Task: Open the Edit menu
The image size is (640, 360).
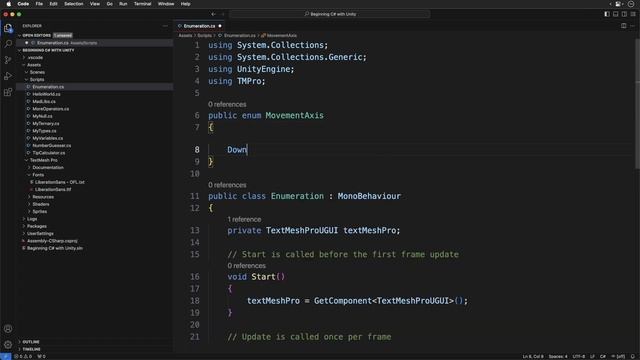Action: pos(53,4)
